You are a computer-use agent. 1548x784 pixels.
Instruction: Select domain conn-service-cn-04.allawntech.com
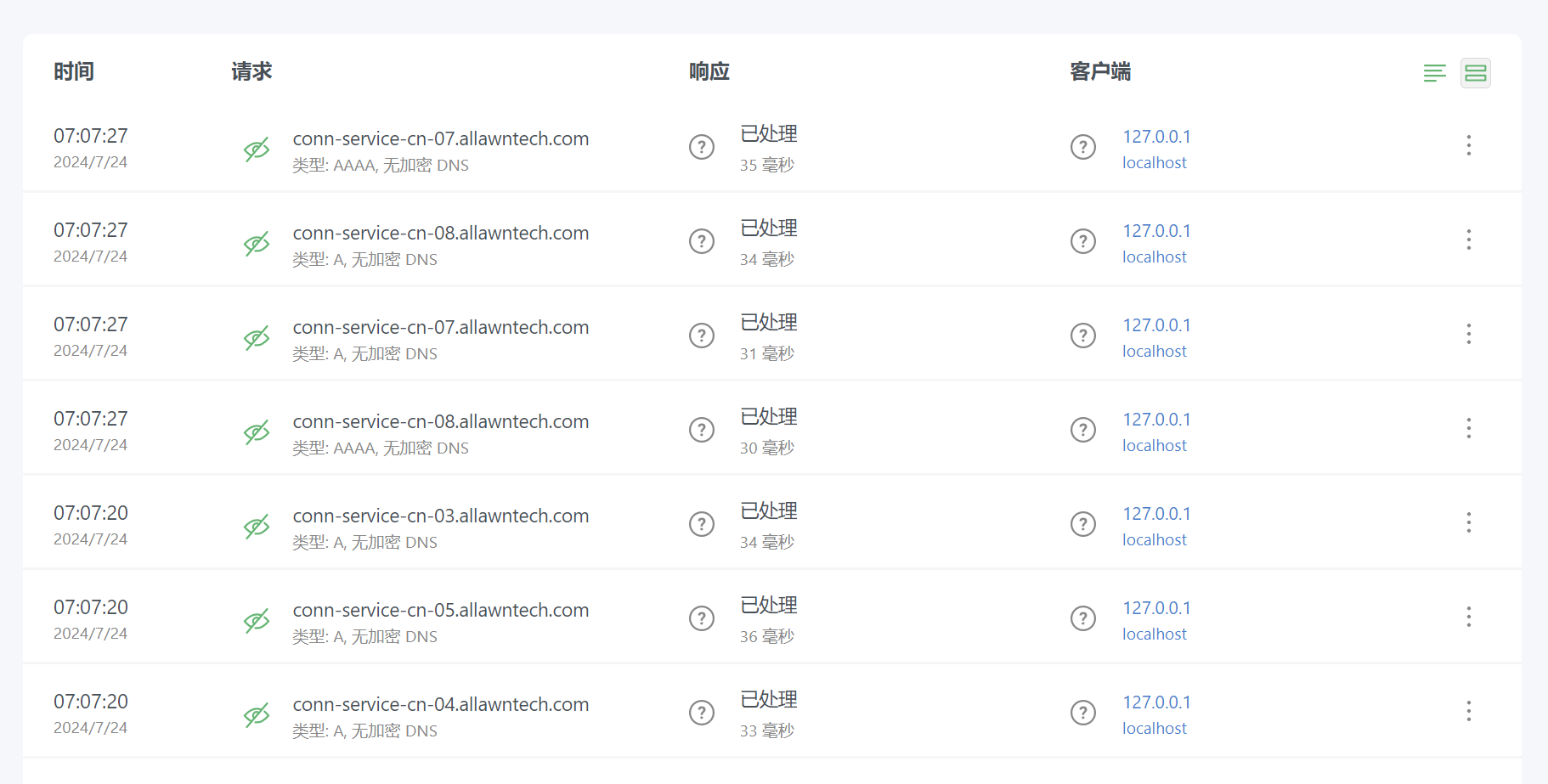(441, 704)
